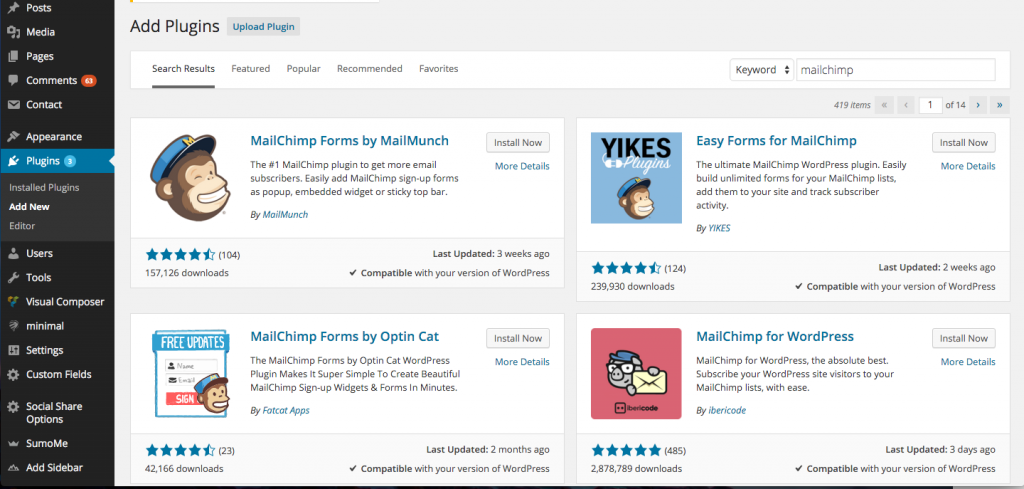Click the Appearance paintbrush icon

point(13,136)
